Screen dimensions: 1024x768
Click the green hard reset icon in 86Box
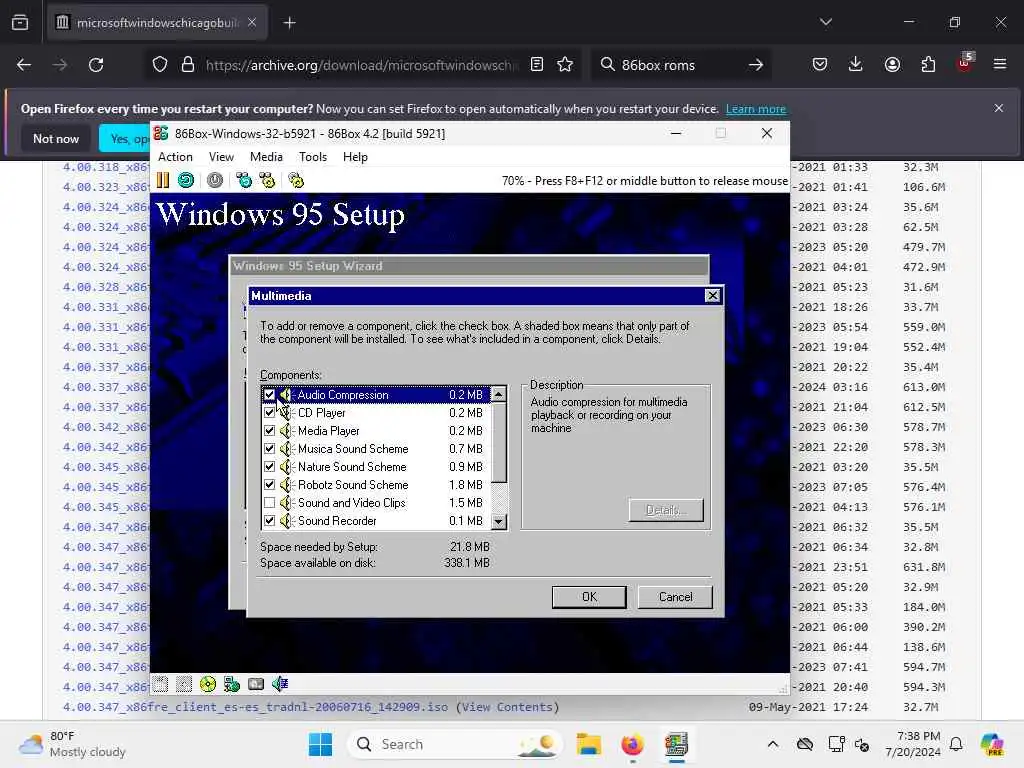(186, 180)
